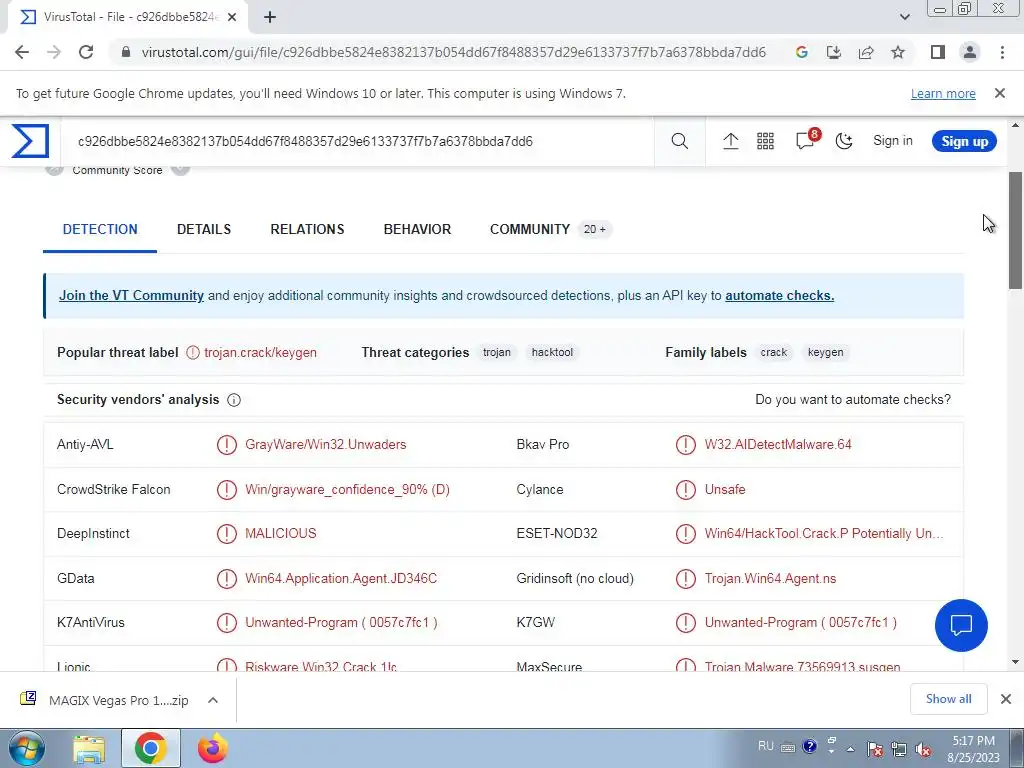Bookmark this page with star icon
The height and width of the screenshot is (768, 1024).
898,52
